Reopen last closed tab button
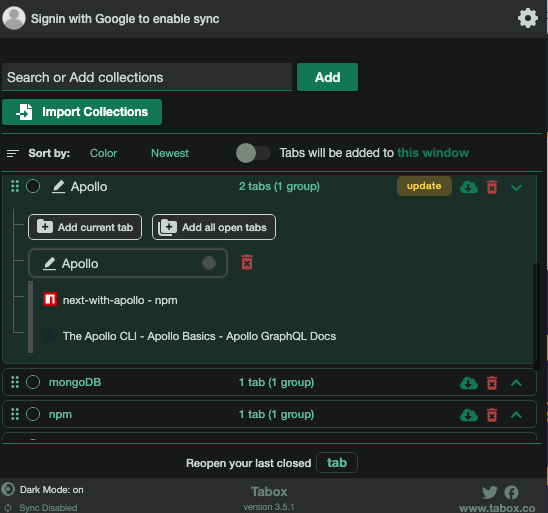Image resolution: width=548 pixels, height=513 pixels. 337,463
